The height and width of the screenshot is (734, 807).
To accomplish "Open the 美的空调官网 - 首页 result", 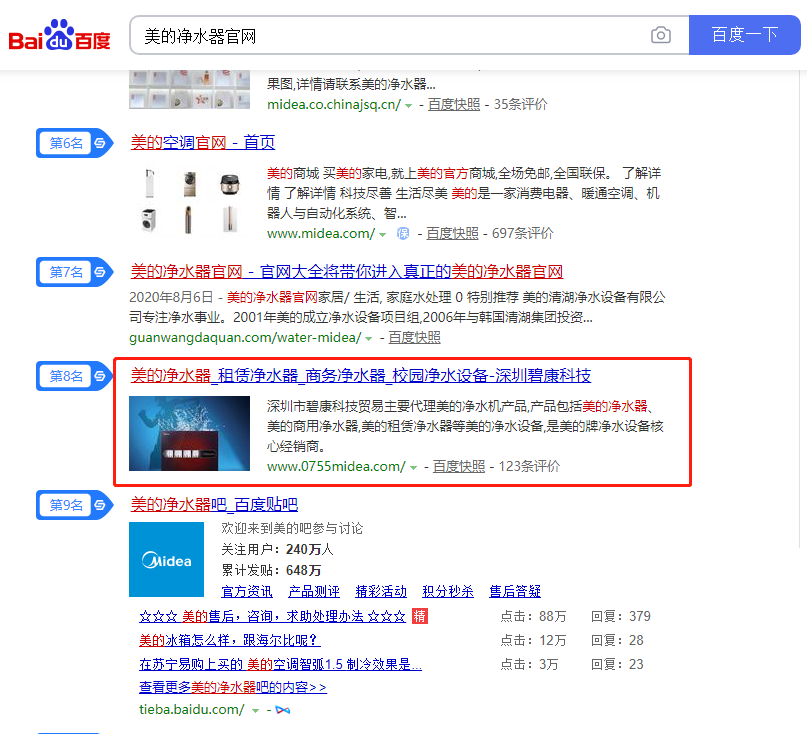I will coord(203,143).
